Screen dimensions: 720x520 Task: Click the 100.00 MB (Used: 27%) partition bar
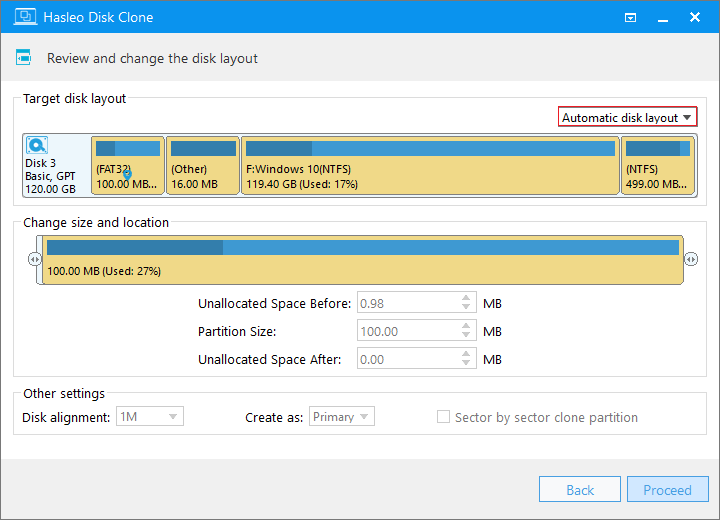click(x=363, y=260)
